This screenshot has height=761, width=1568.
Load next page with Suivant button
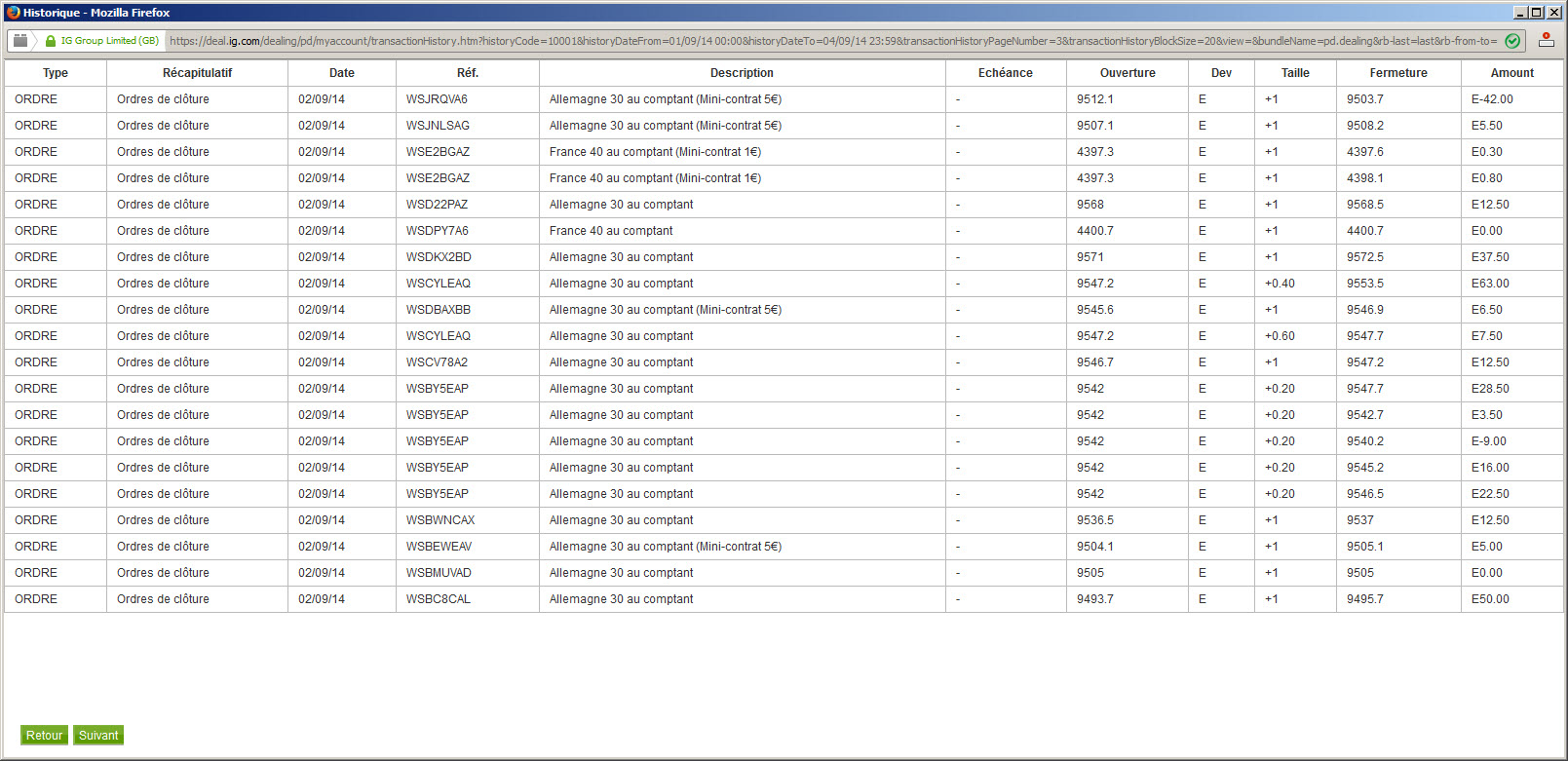(98, 736)
